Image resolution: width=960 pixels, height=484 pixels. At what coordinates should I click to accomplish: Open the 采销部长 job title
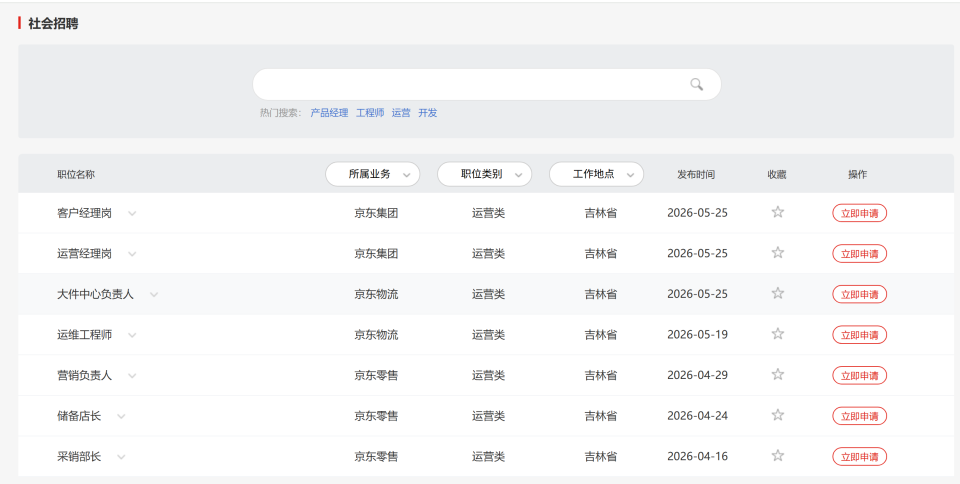point(79,456)
